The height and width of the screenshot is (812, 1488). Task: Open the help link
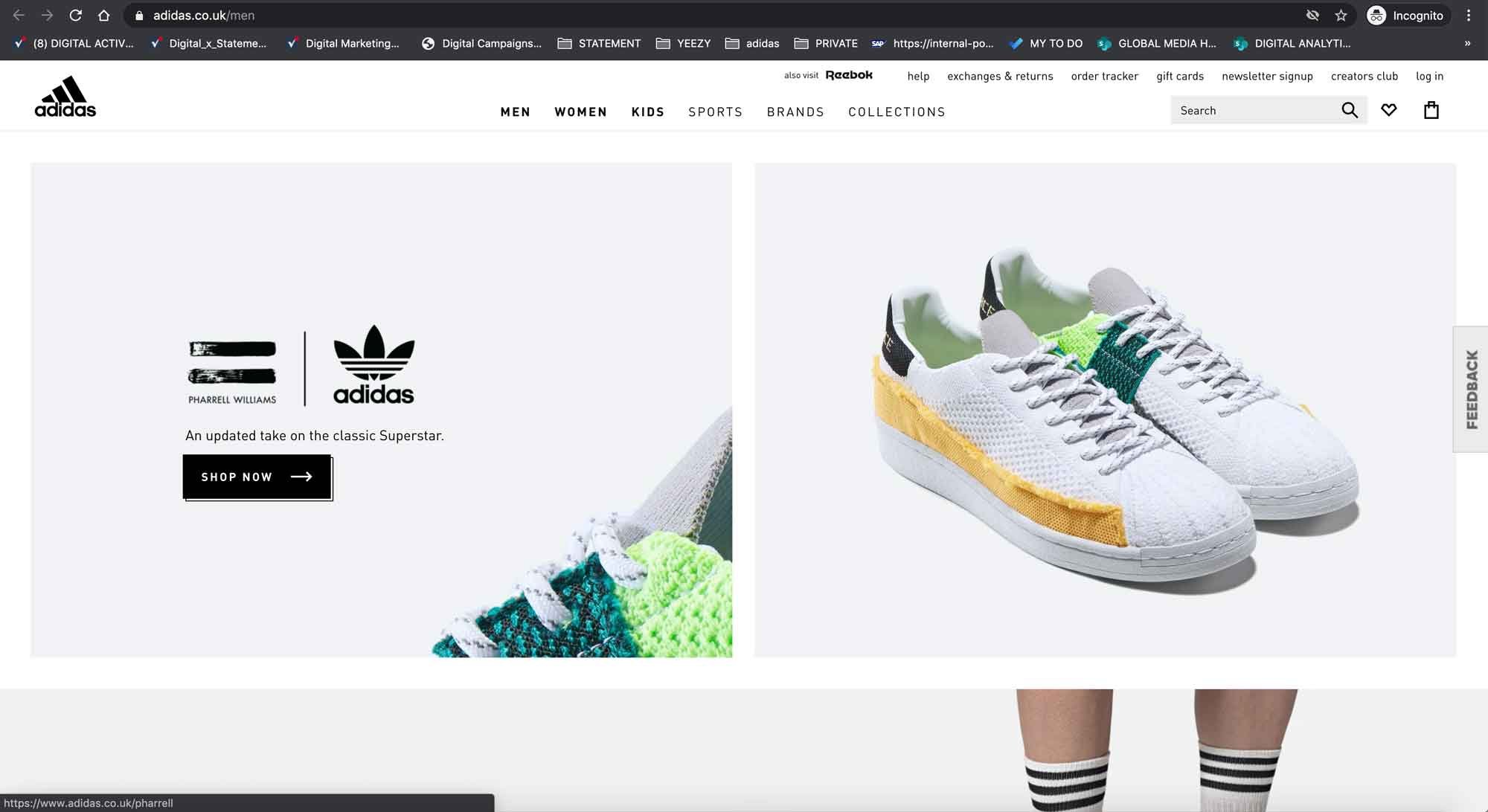click(x=918, y=76)
